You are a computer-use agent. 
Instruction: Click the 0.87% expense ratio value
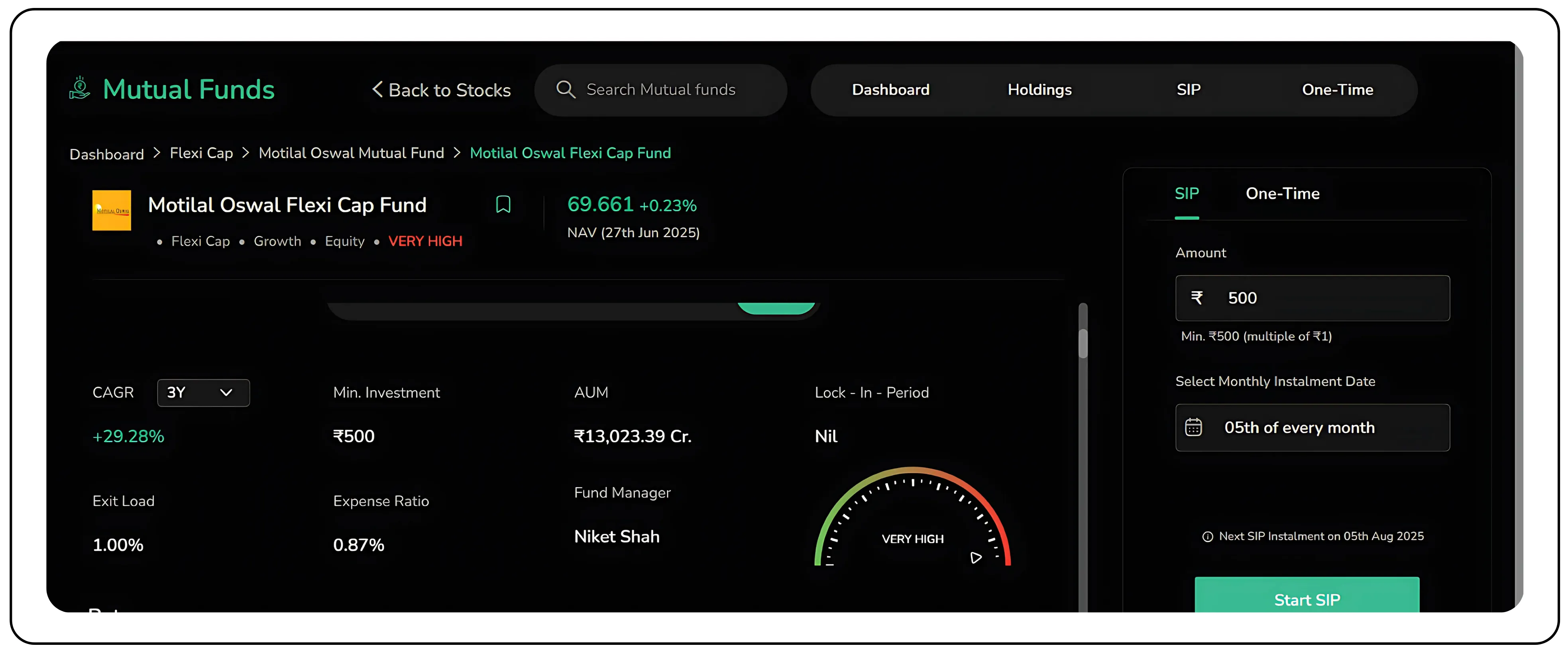tap(358, 544)
